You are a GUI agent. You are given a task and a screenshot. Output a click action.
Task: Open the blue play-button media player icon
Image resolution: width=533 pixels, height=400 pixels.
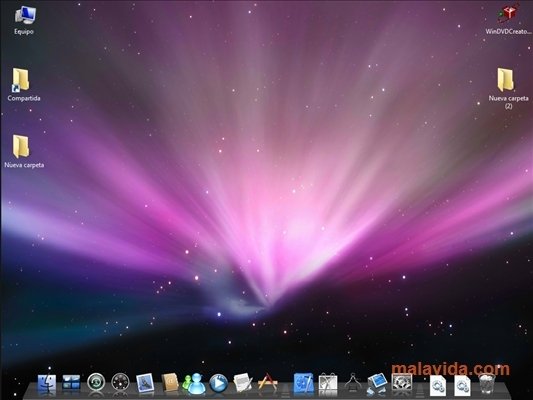[219, 384]
